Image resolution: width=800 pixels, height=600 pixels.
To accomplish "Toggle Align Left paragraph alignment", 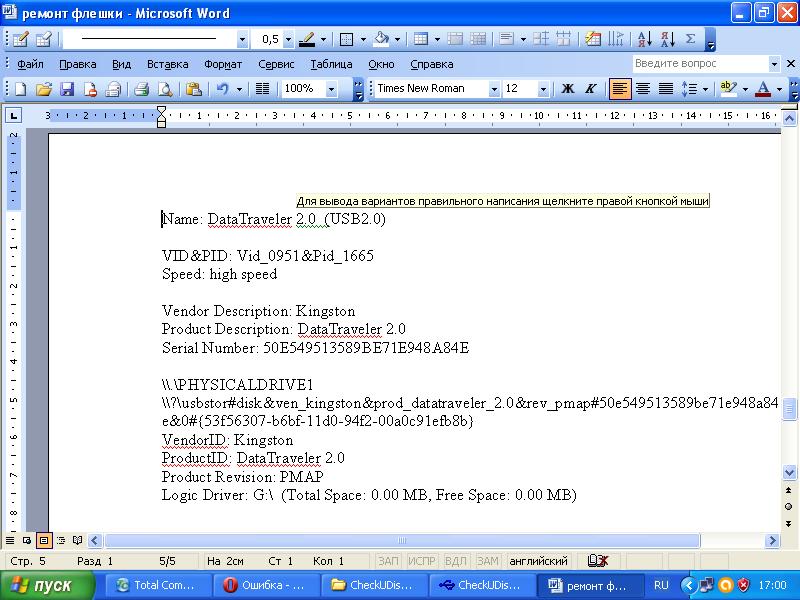I will 619,89.
